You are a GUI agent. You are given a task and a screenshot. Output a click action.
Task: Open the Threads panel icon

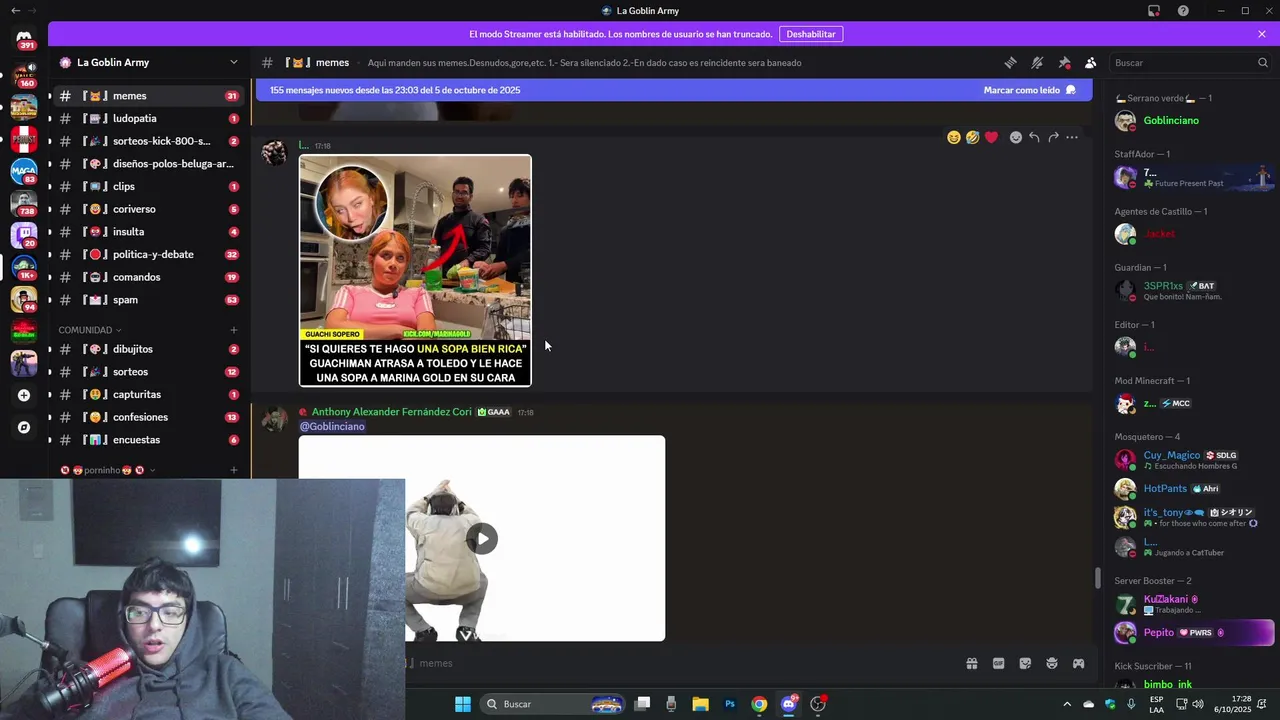click(1010, 62)
